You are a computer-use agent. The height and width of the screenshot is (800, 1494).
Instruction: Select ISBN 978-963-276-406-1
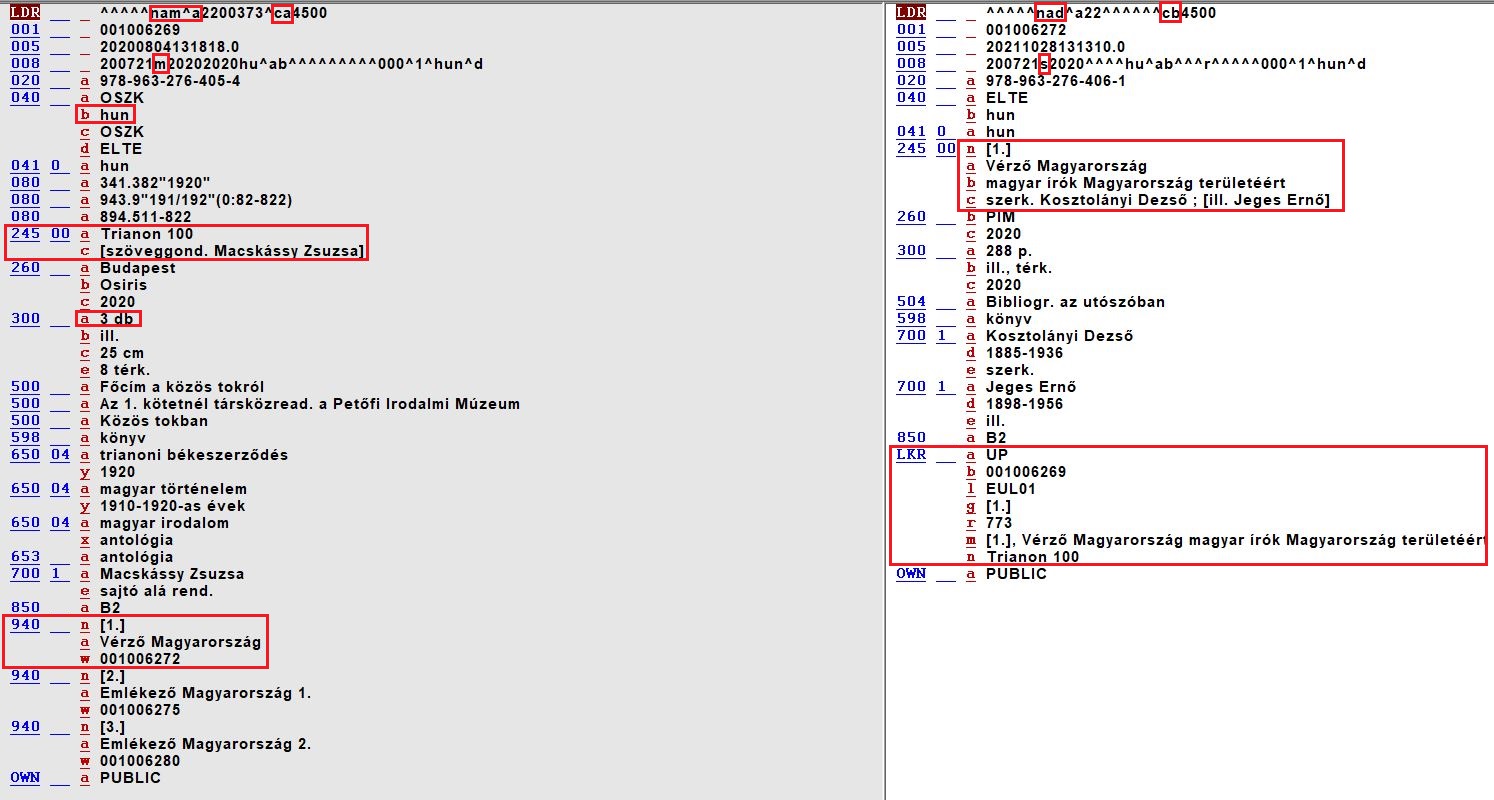(x=1056, y=81)
